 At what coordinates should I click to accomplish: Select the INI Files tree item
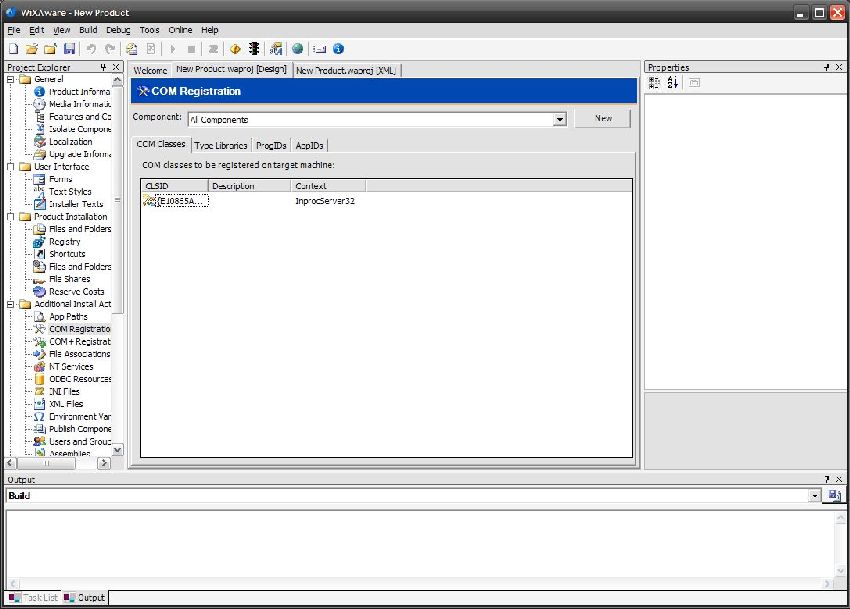(64, 392)
